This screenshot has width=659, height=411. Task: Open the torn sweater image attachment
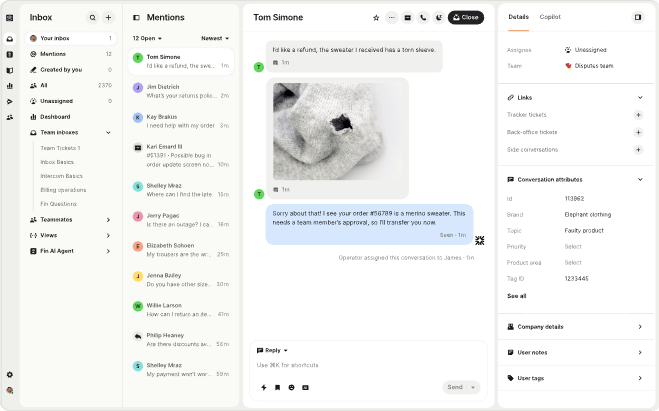340,130
